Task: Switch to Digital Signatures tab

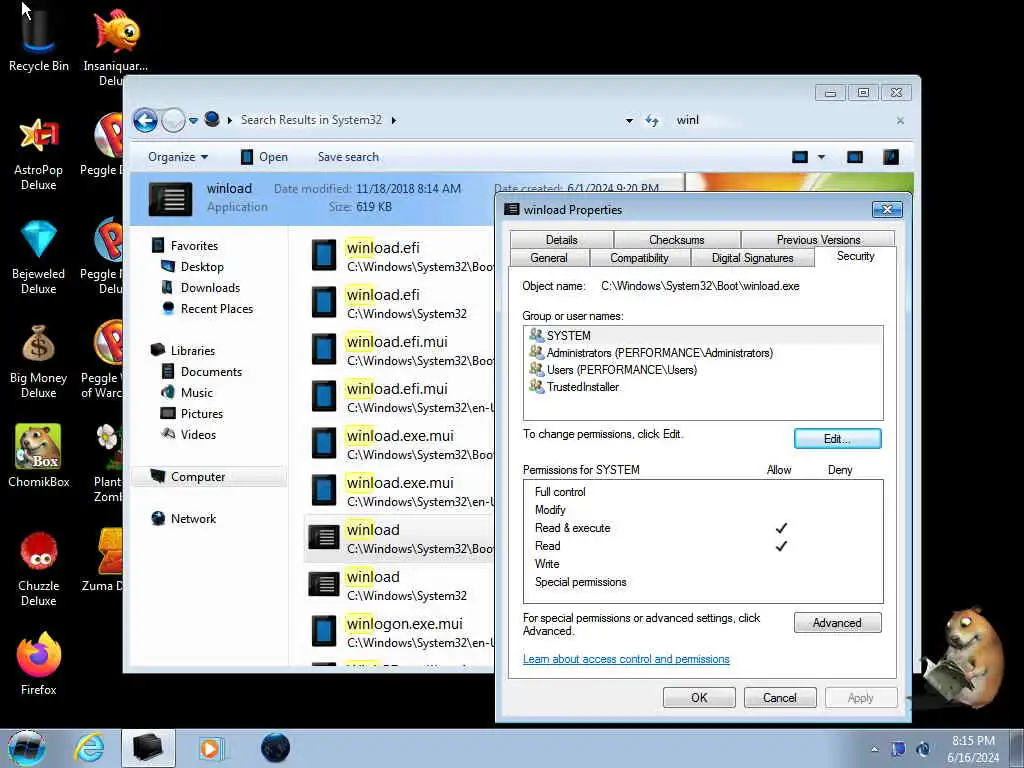Action: 752,258
